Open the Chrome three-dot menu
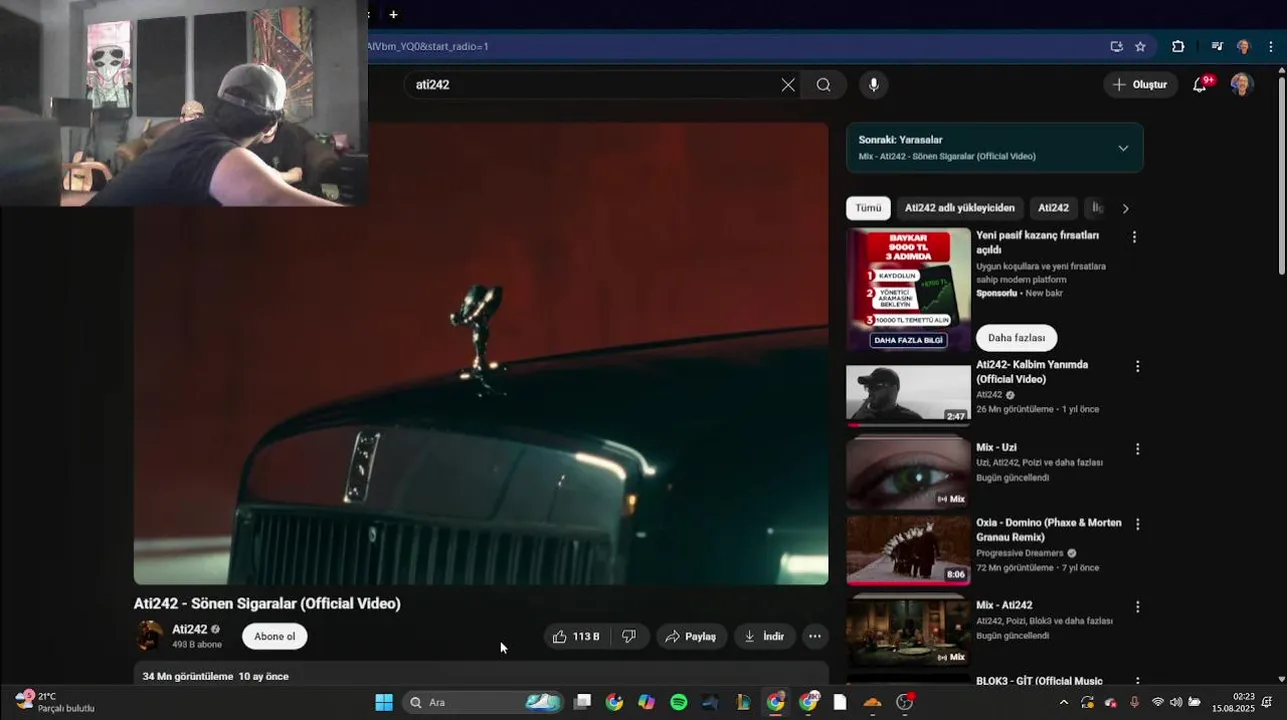Screen dimensions: 1287x720 [1271, 46]
